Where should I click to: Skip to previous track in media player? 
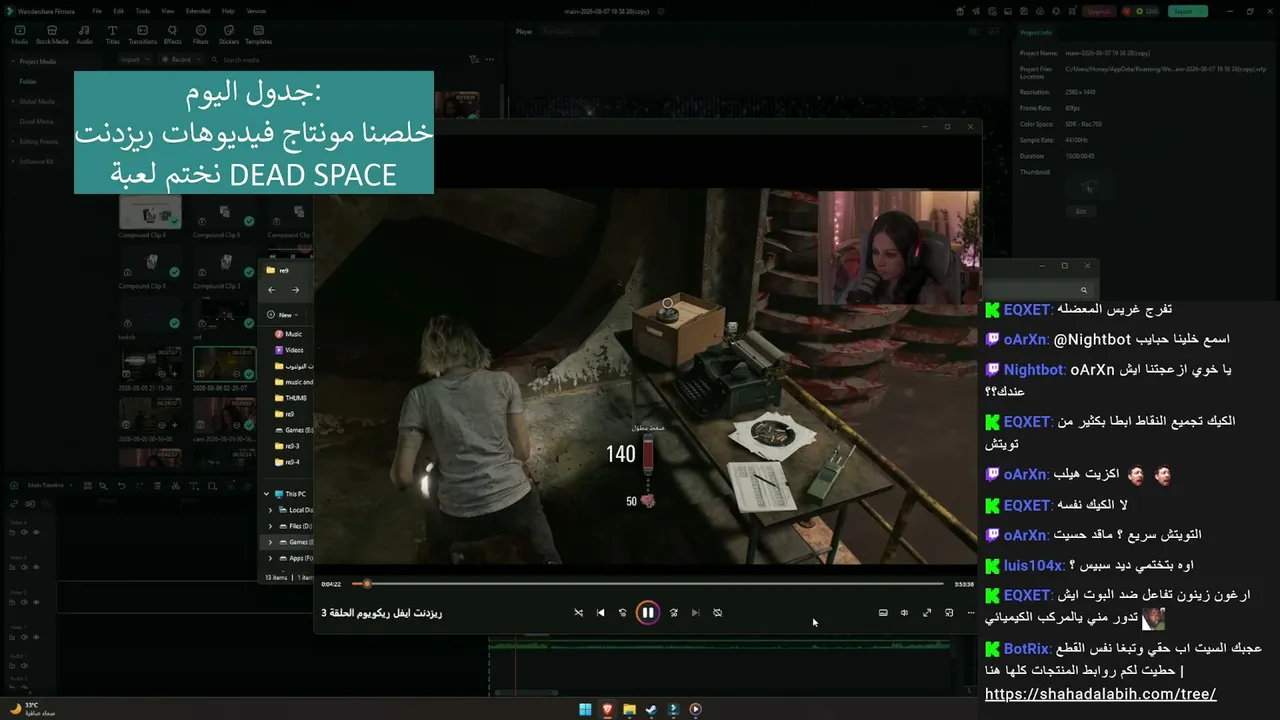coord(600,613)
